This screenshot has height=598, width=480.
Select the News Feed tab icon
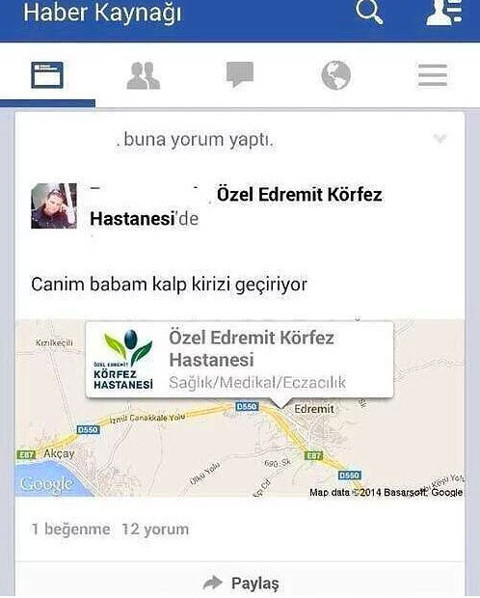47,75
